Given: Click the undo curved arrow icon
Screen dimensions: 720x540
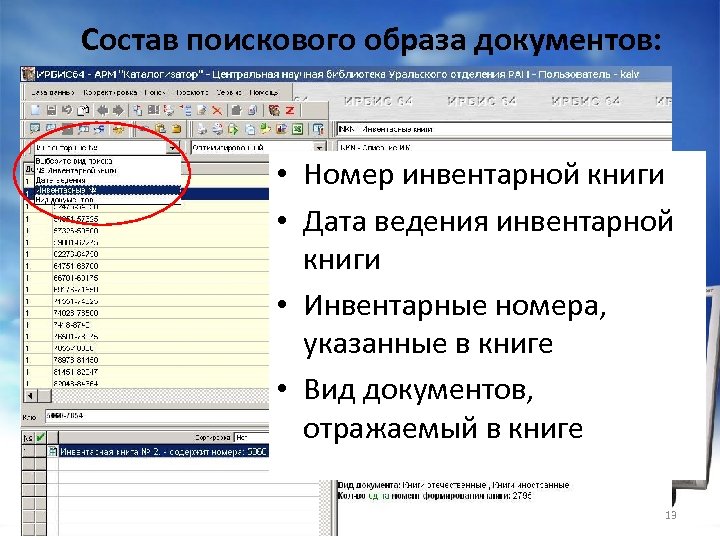Looking at the screenshot, I should pyautogui.click(x=67, y=110).
